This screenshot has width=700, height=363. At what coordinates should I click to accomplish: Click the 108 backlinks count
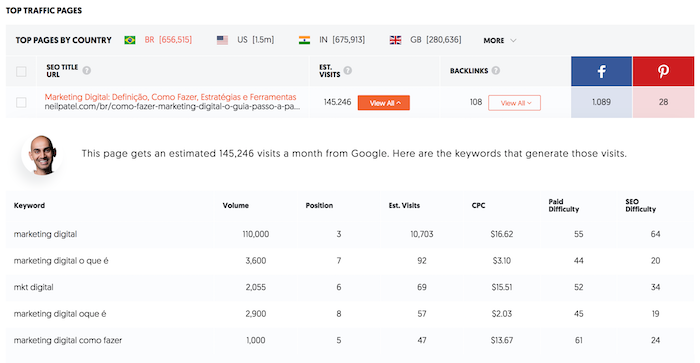(476, 102)
